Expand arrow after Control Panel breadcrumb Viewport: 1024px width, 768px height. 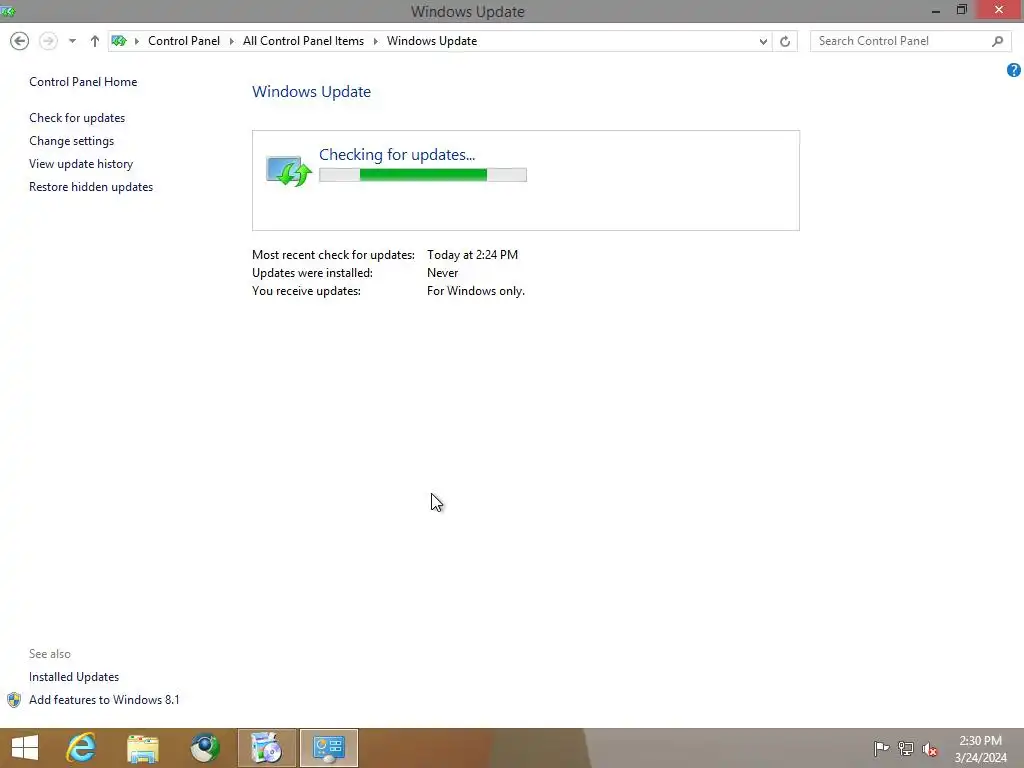pos(231,41)
